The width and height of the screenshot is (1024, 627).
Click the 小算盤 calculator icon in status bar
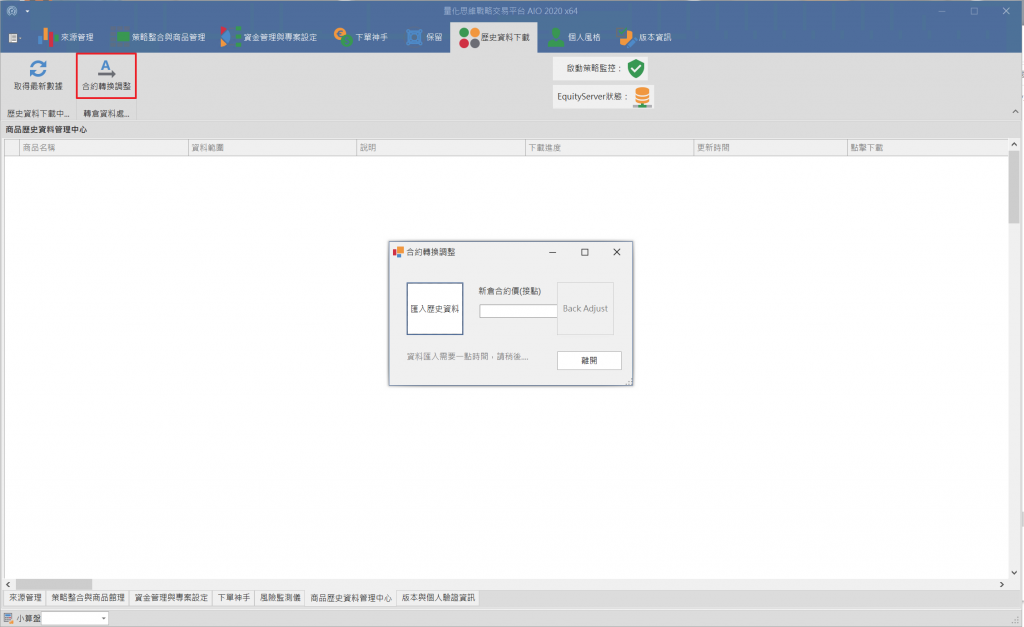[x=8, y=618]
